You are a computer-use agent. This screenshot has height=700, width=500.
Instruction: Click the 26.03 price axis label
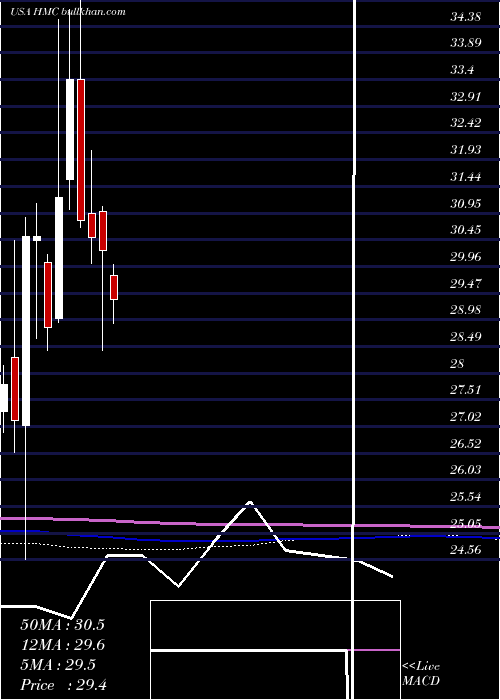(466, 470)
